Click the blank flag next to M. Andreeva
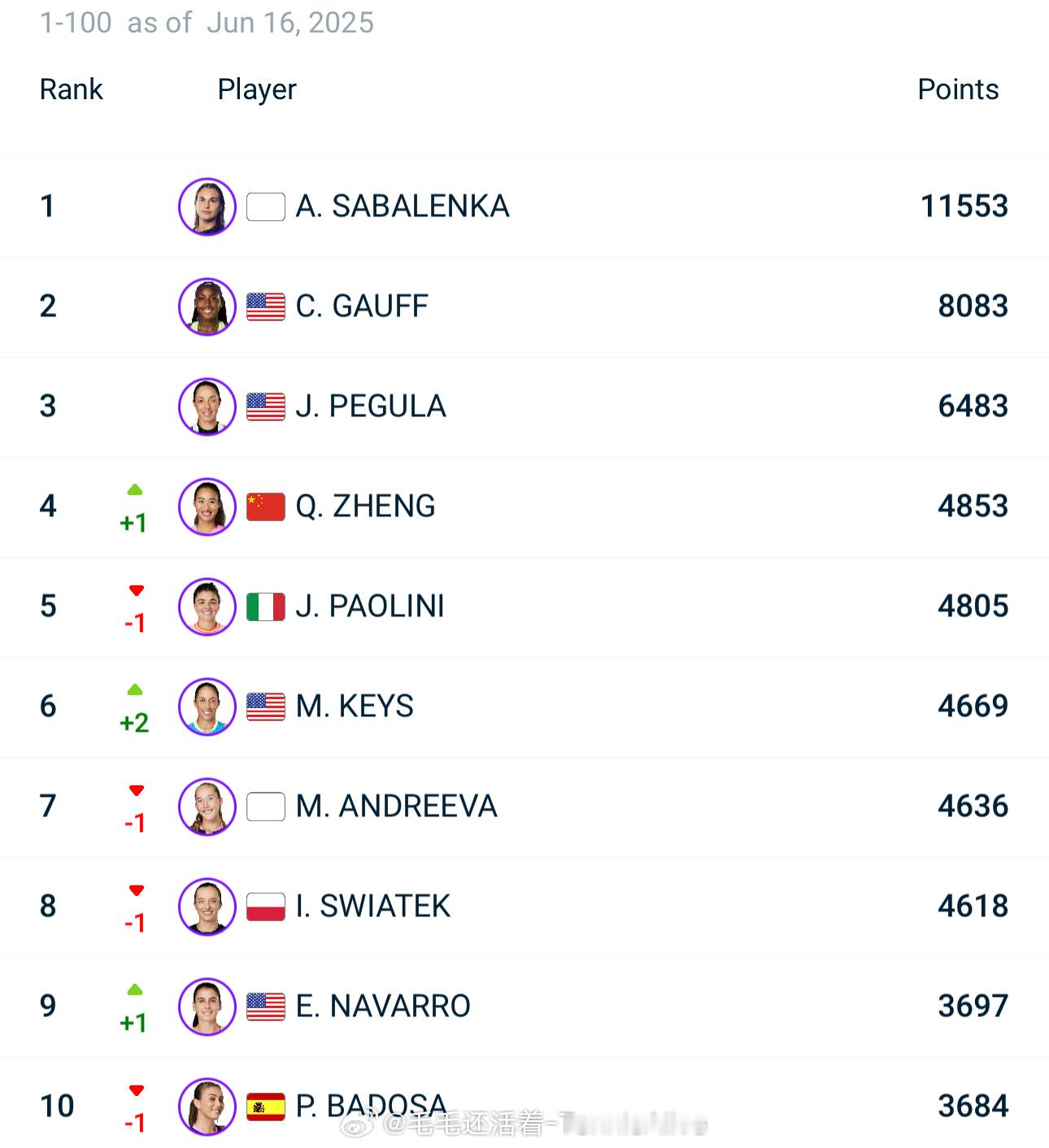This screenshot has height=1148, width=1049. 266,807
